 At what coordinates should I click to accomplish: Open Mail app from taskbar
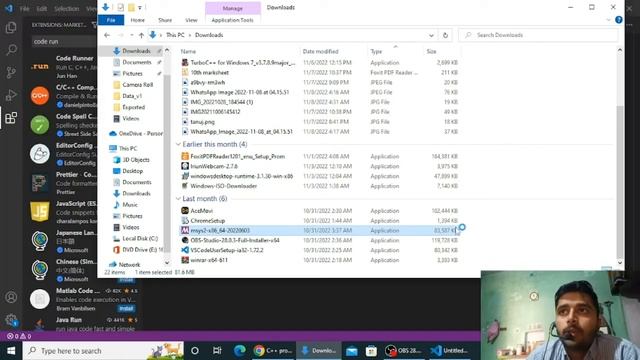351,351
